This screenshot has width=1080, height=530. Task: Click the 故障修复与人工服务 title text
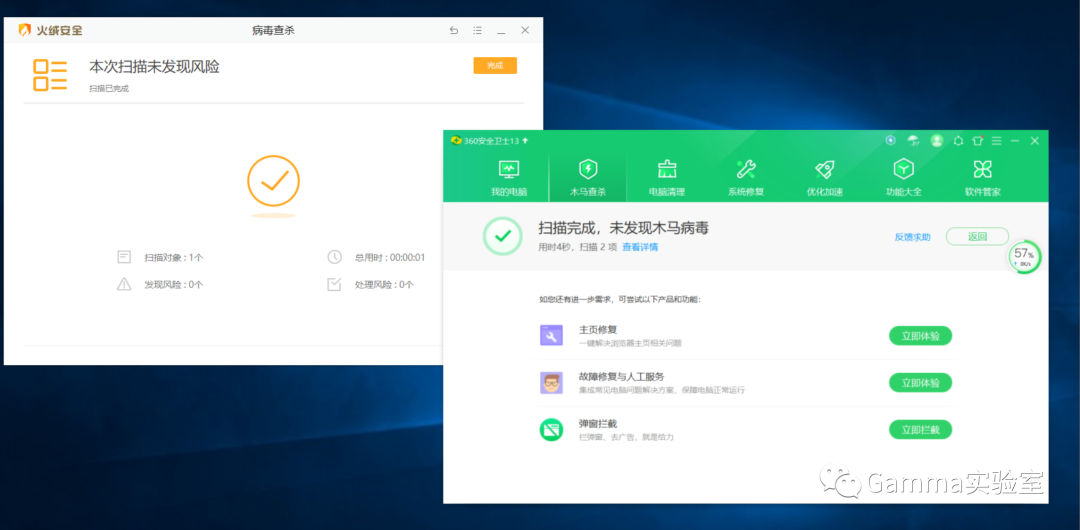pos(622,377)
